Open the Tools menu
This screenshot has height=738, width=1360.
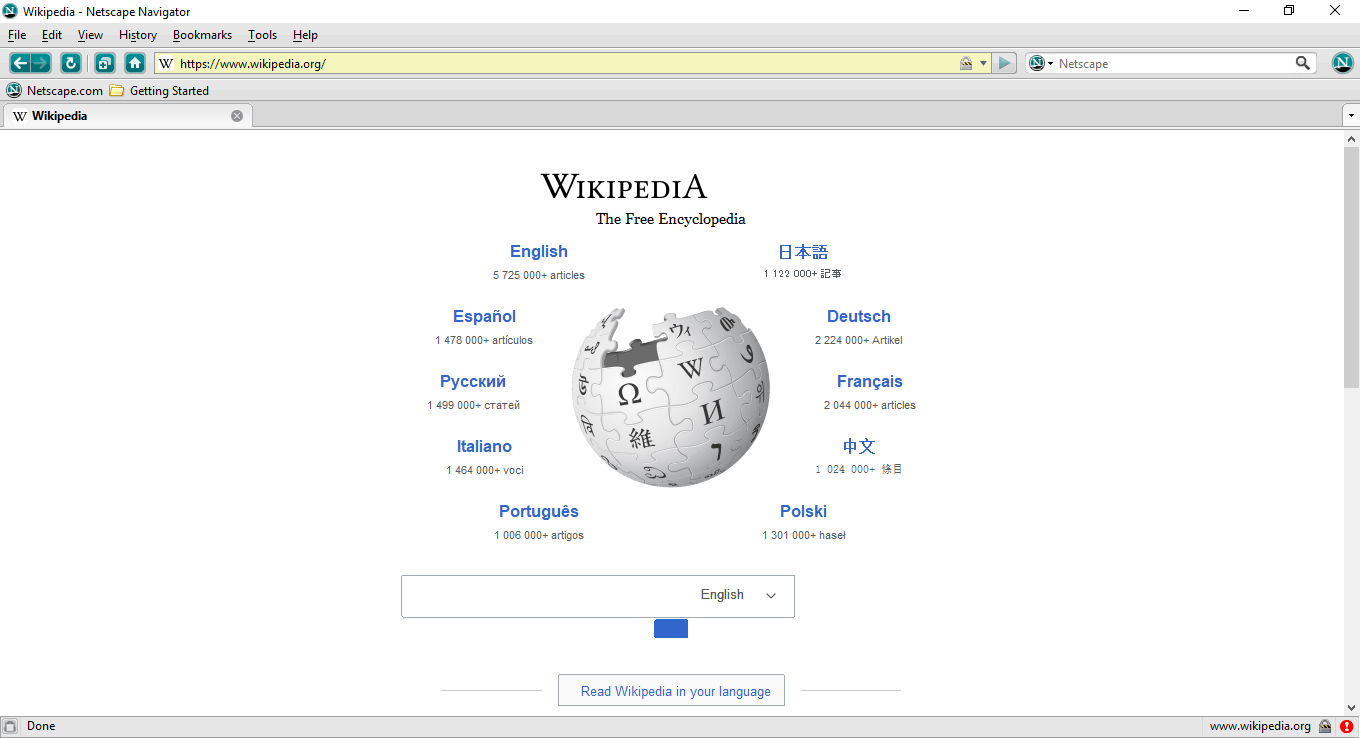pos(262,35)
